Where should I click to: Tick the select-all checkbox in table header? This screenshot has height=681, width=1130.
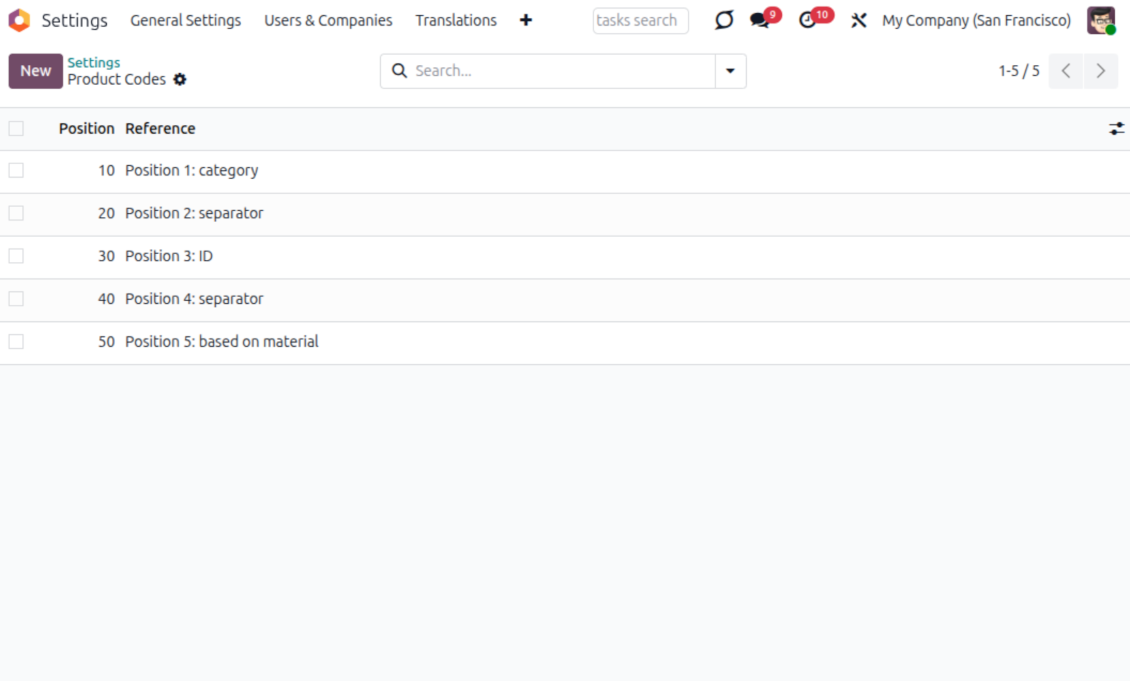pyautogui.click(x=16, y=129)
